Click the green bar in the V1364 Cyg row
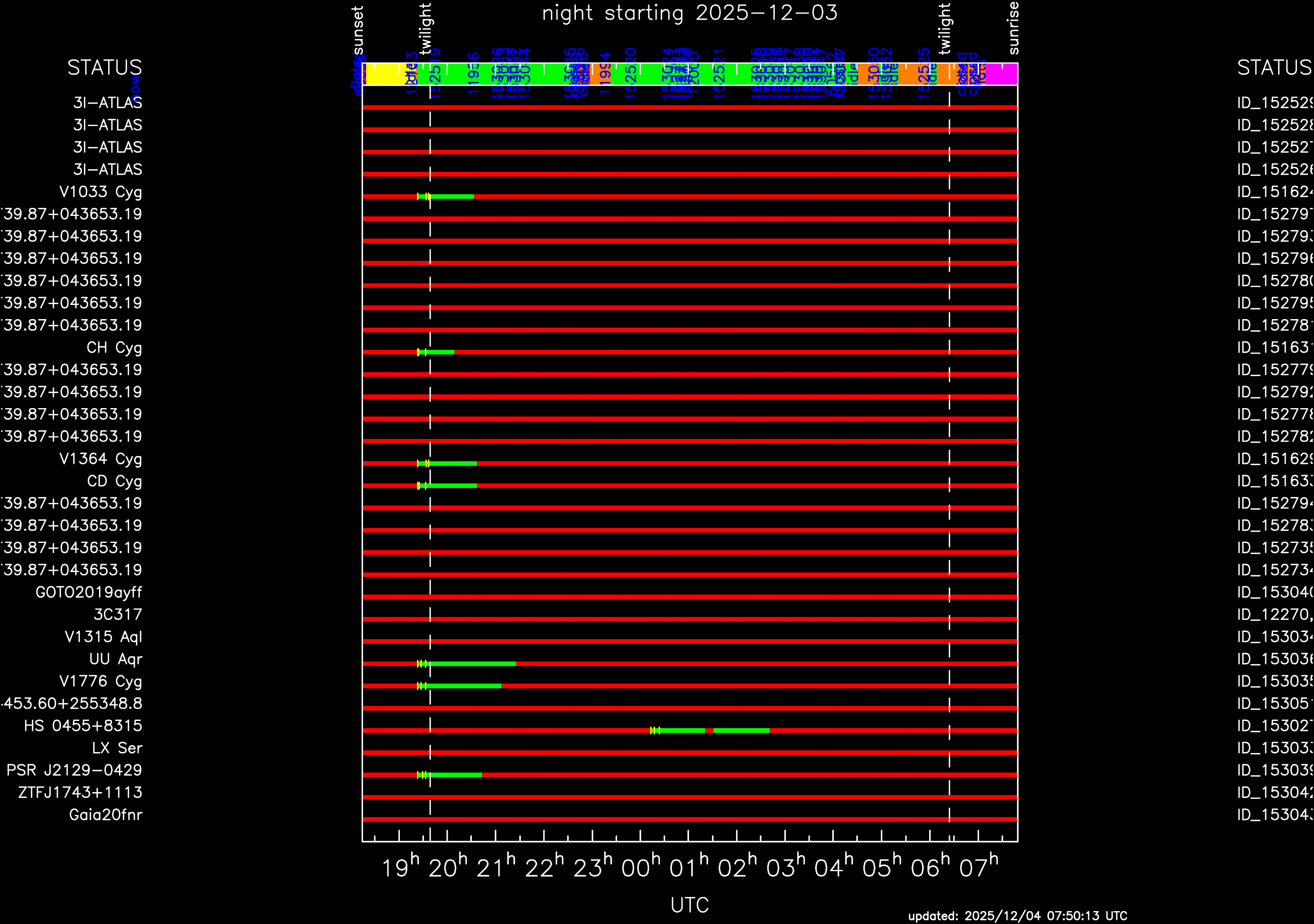The image size is (1314, 924). [452, 463]
